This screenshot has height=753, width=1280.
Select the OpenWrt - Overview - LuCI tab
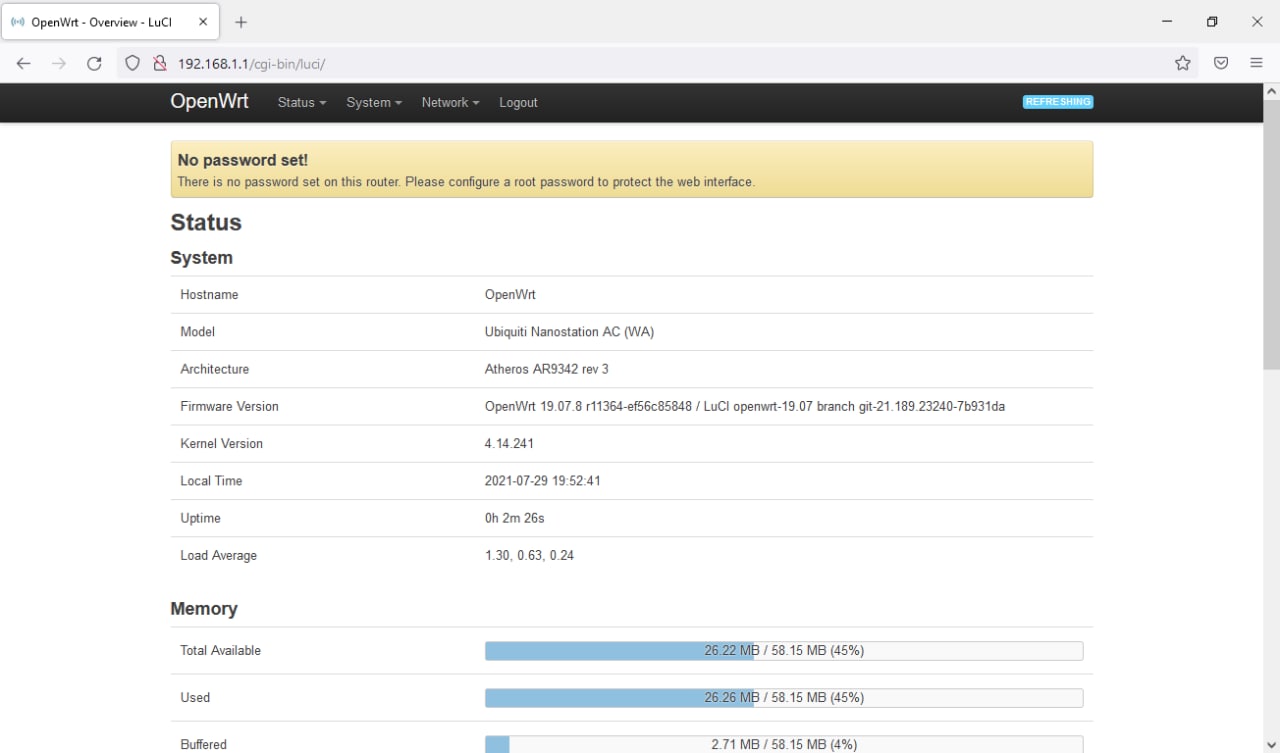click(112, 22)
